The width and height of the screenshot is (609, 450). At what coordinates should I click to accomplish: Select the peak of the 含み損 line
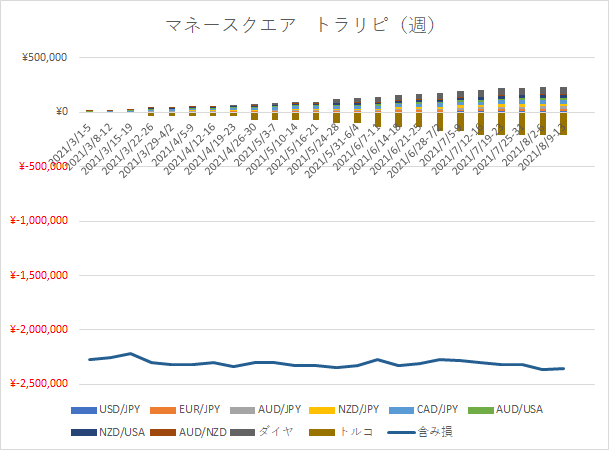pos(130,353)
